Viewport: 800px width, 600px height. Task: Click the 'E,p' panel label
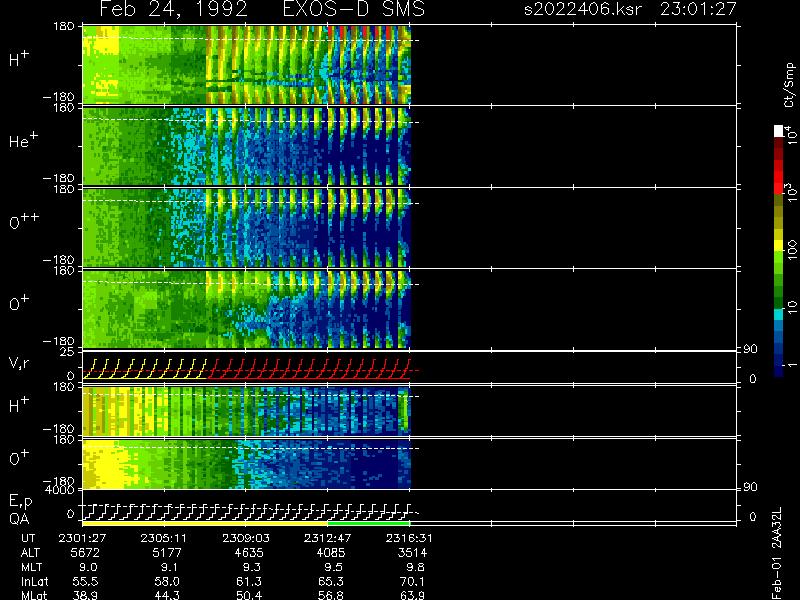pos(20,502)
